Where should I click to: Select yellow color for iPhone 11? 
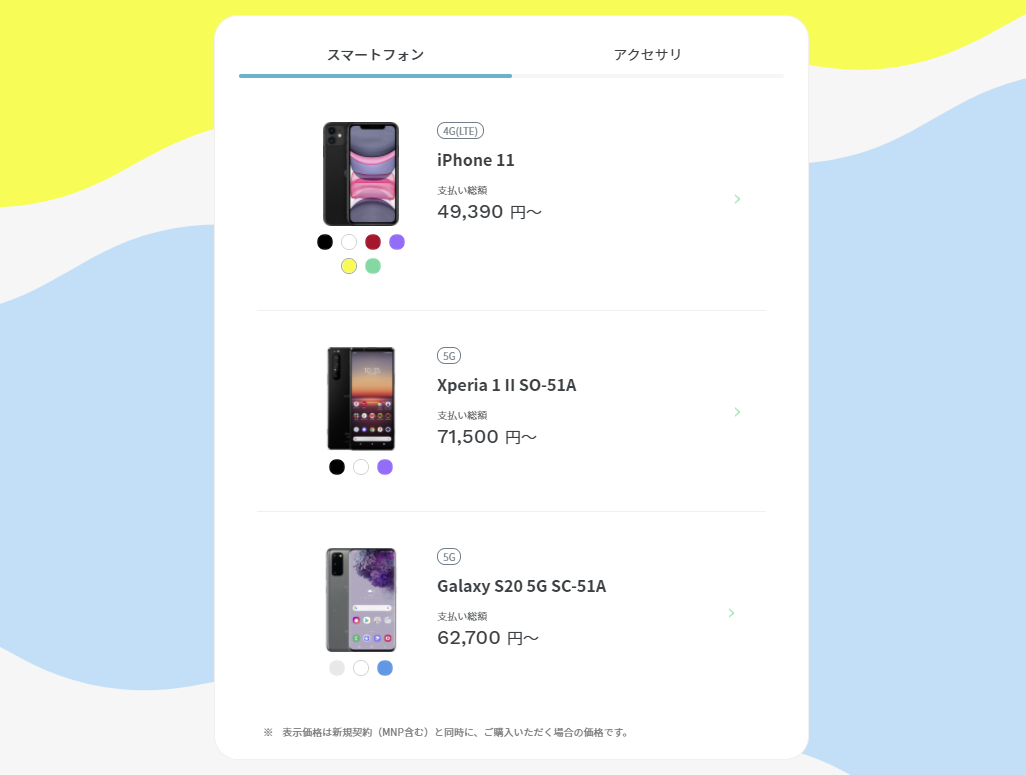coord(349,266)
